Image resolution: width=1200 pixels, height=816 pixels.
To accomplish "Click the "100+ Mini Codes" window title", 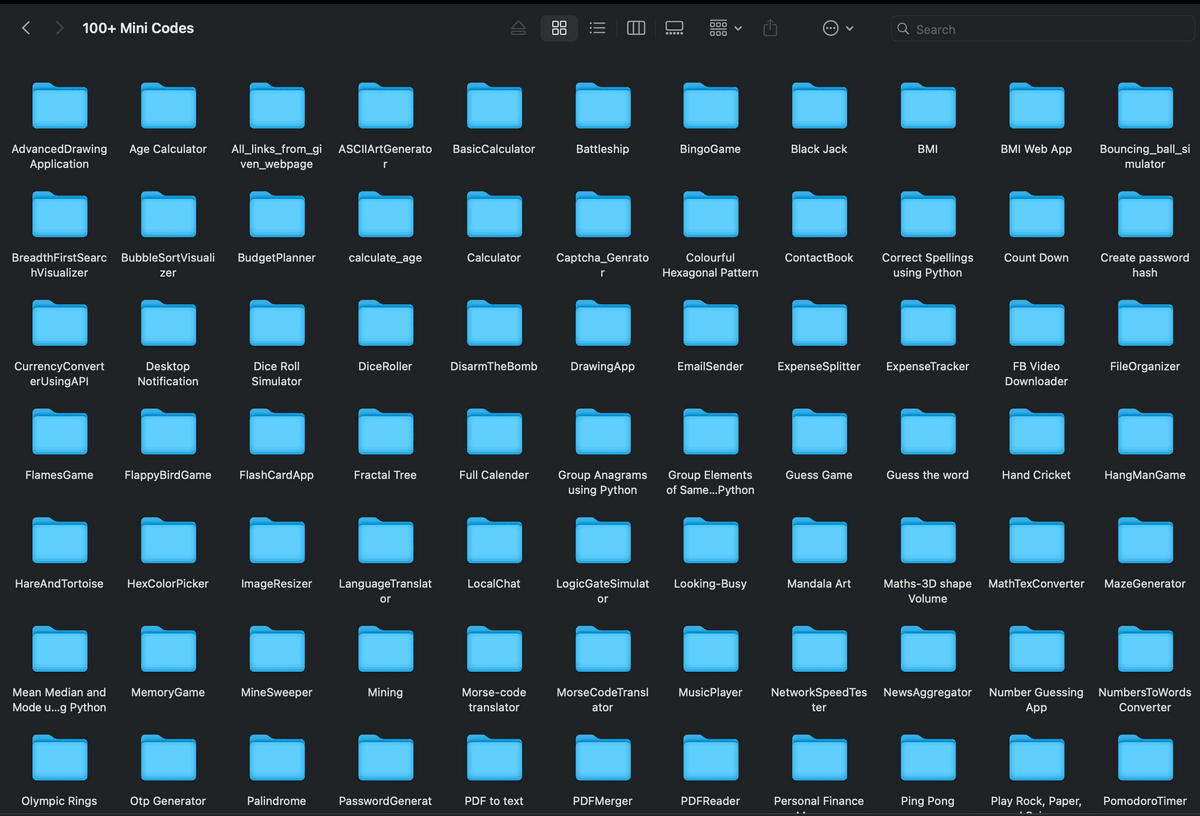I will click(x=138, y=28).
